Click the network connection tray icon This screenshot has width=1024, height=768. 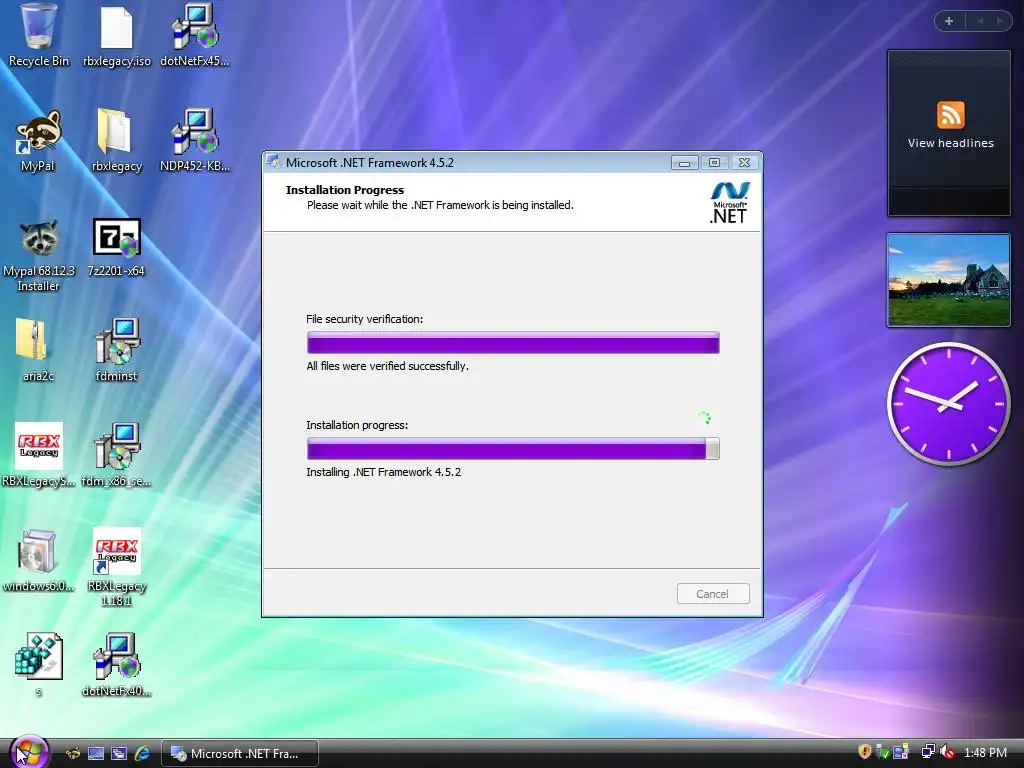point(927,752)
